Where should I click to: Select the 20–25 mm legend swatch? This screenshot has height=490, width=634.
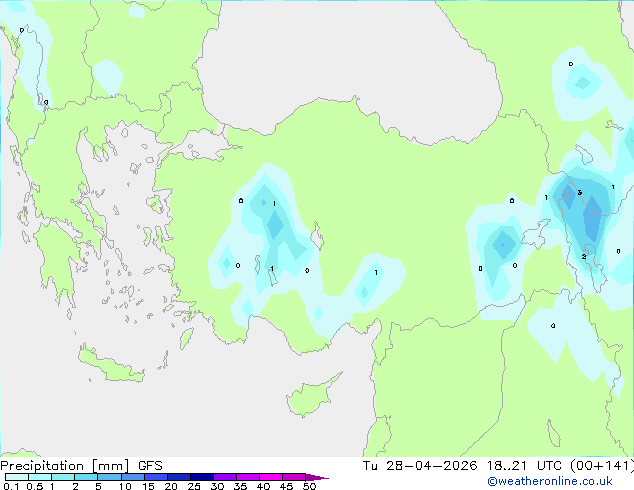click(178, 477)
